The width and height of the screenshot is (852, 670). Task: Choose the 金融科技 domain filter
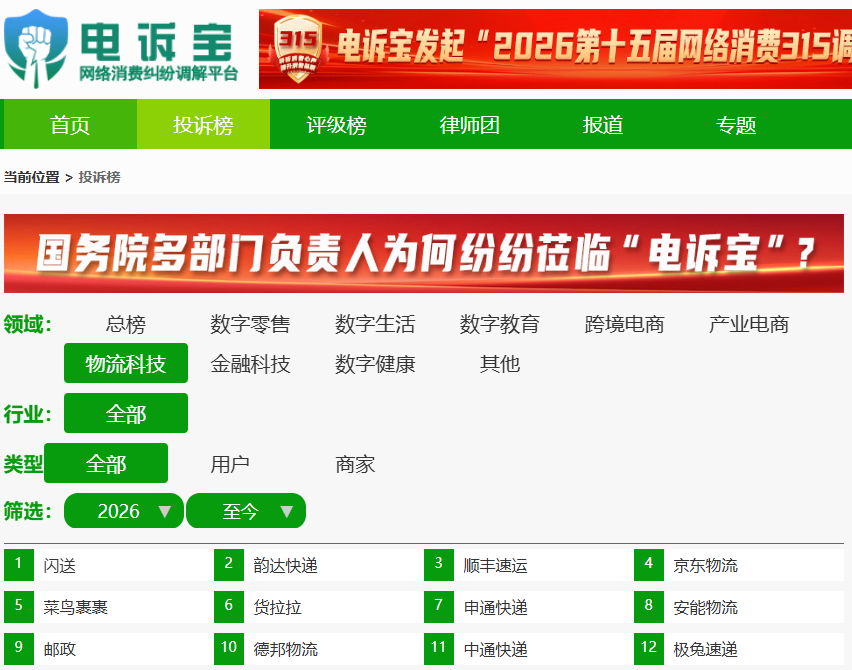pyautogui.click(x=250, y=364)
